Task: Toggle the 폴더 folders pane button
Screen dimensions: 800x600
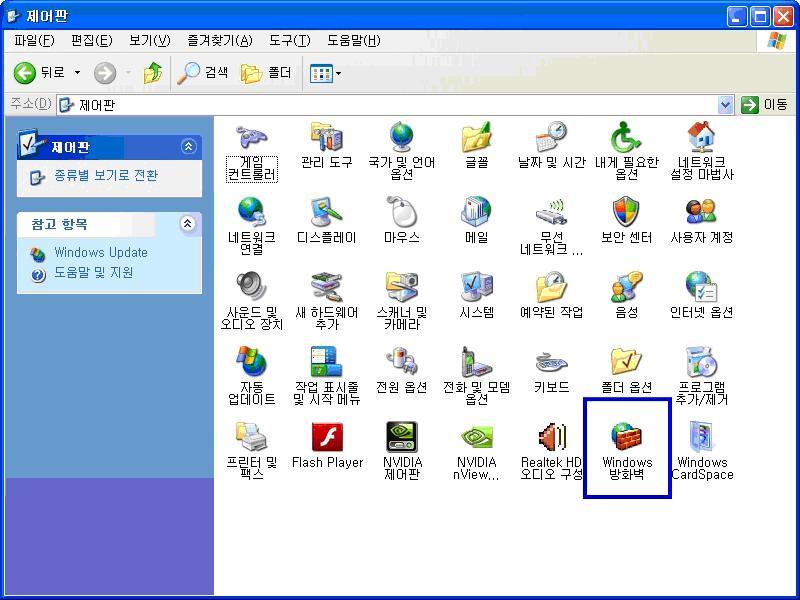Action: coord(266,73)
